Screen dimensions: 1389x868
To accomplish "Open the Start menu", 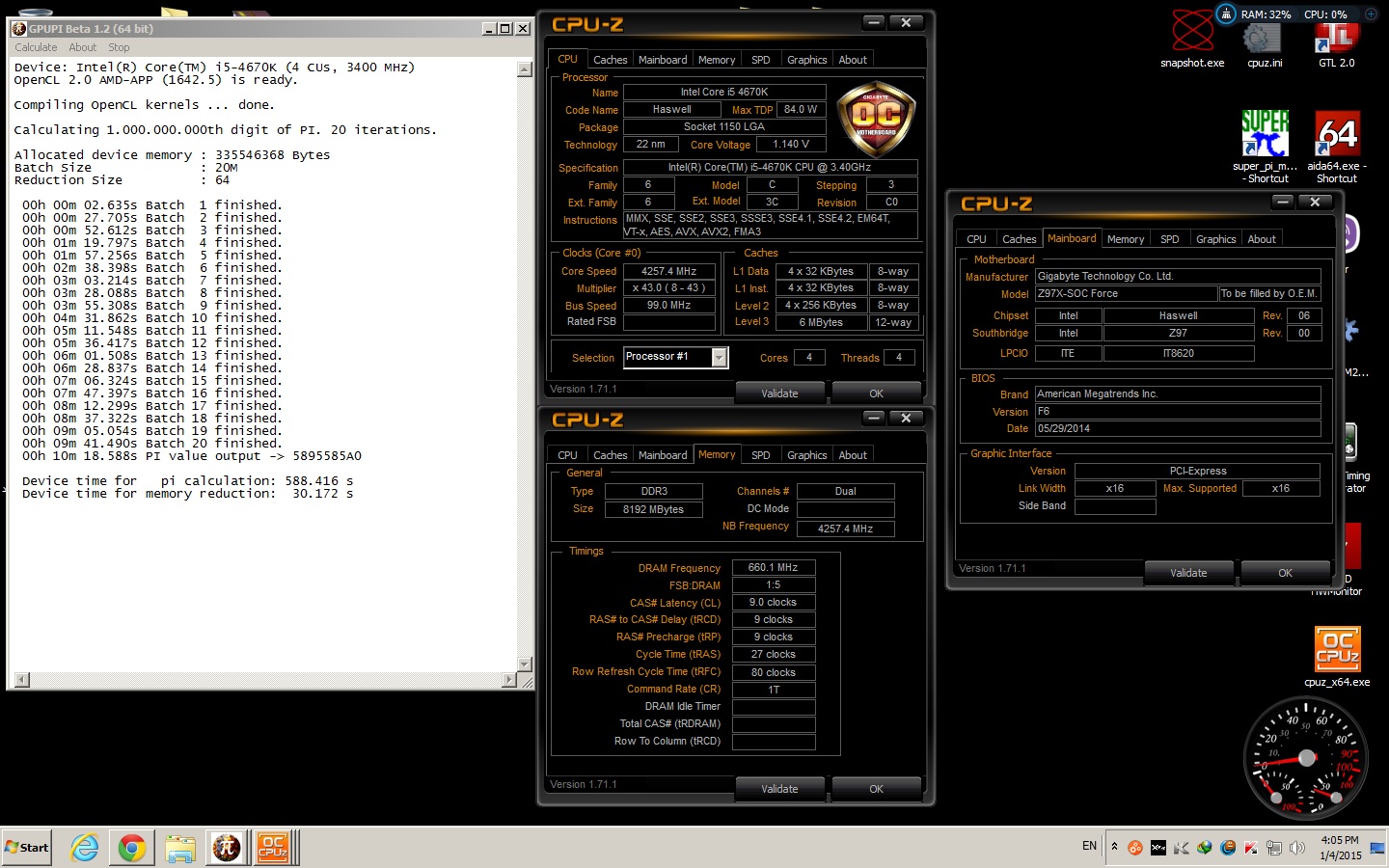I will tap(26, 848).
